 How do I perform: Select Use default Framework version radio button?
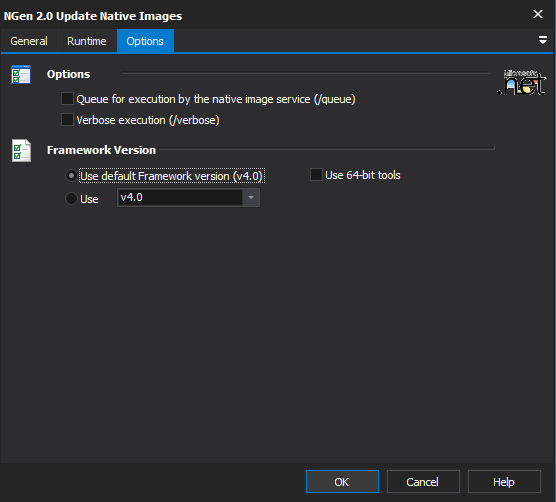[x=71, y=176]
